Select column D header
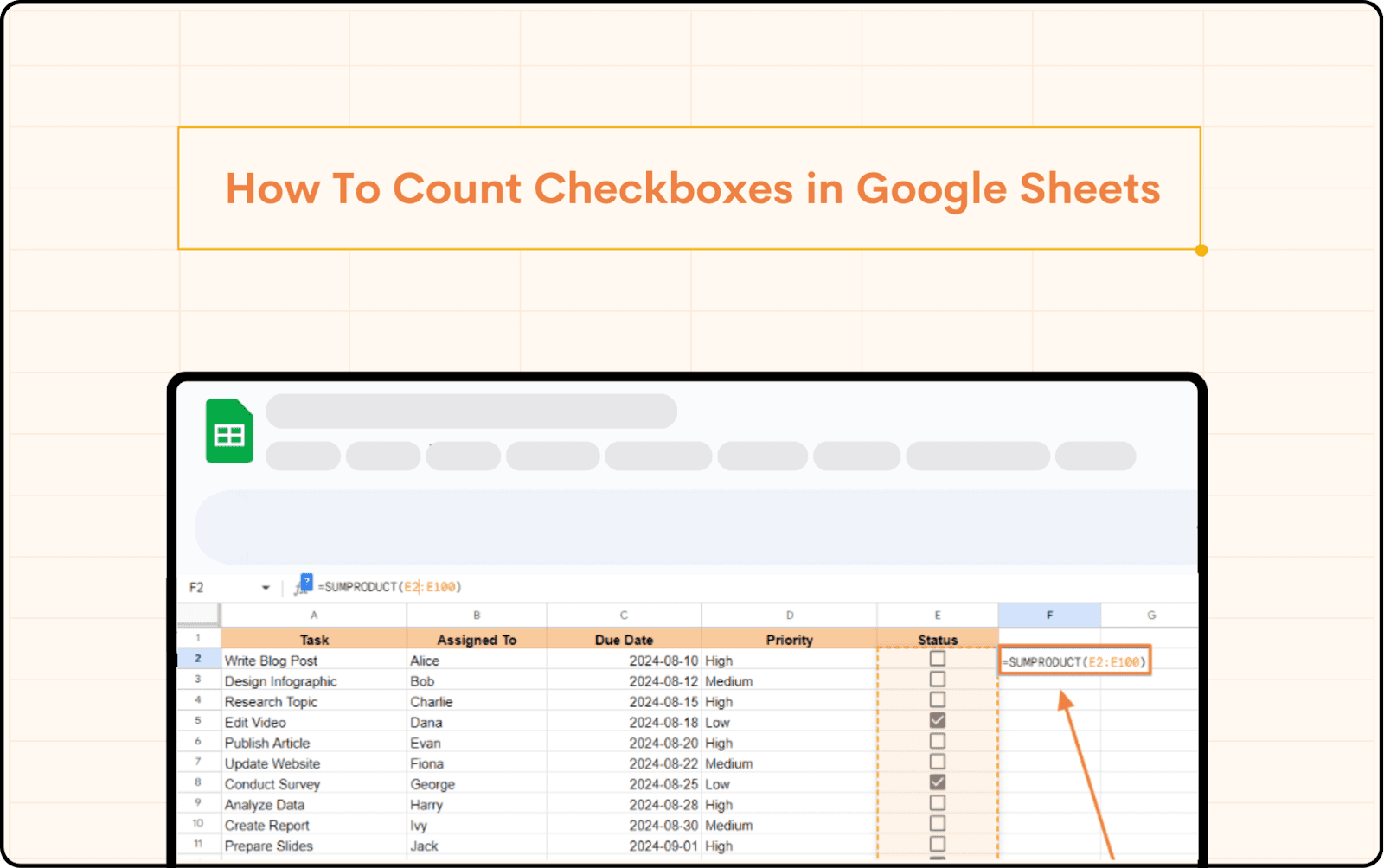 (789, 616)
